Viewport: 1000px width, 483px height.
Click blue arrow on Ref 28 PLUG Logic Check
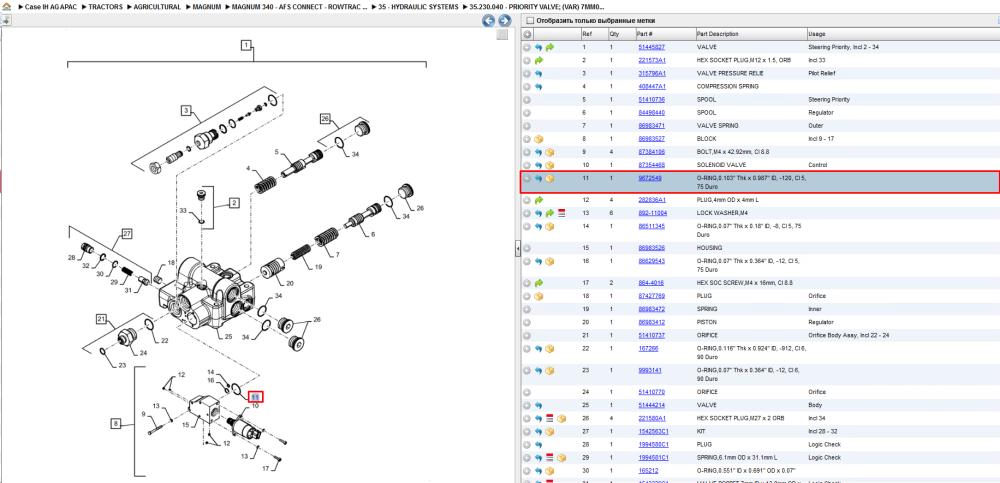pos(538,445)
